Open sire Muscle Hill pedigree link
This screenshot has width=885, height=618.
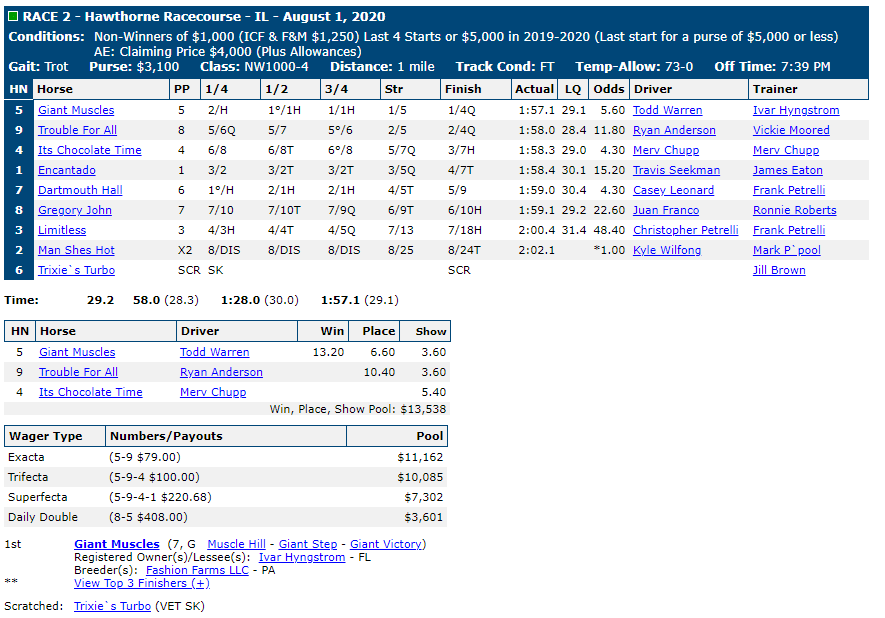pyautogui.click(x=236, y=544)
